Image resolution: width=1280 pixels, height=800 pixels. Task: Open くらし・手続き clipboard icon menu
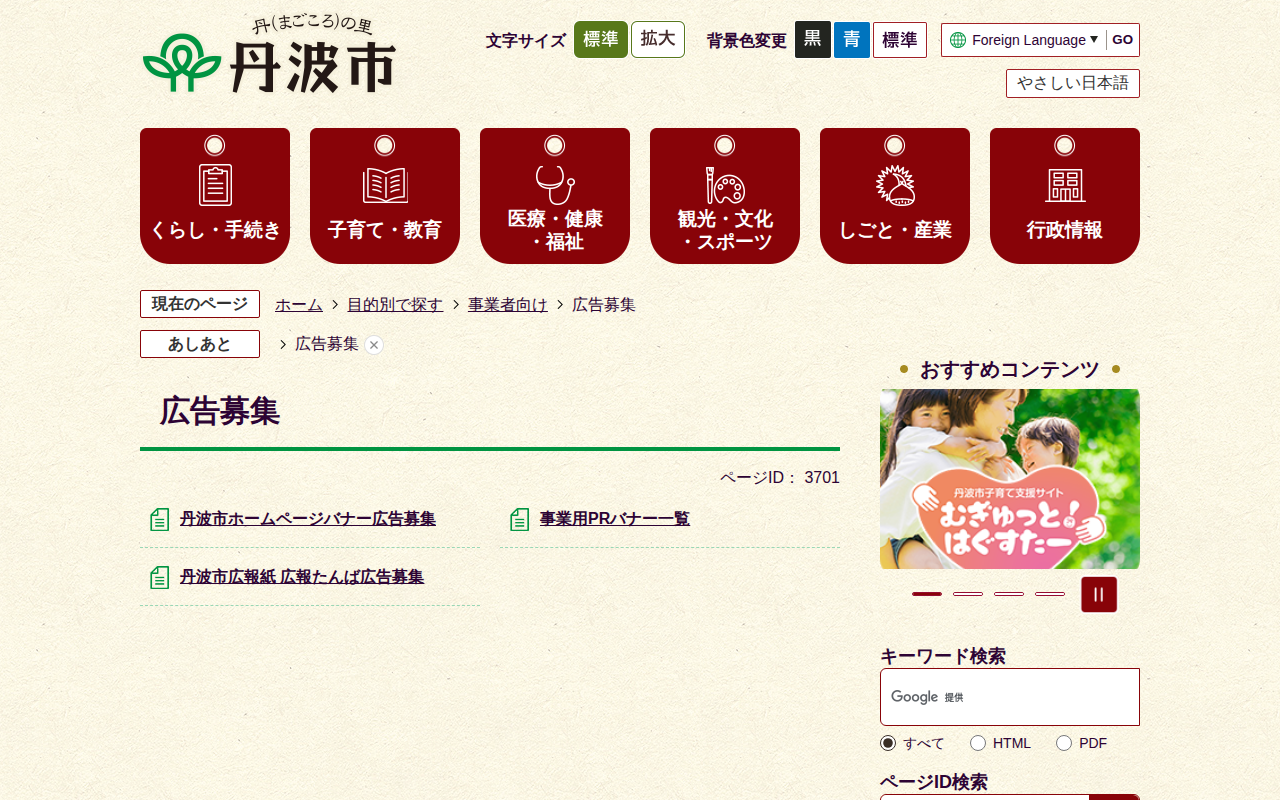point(215,196)
